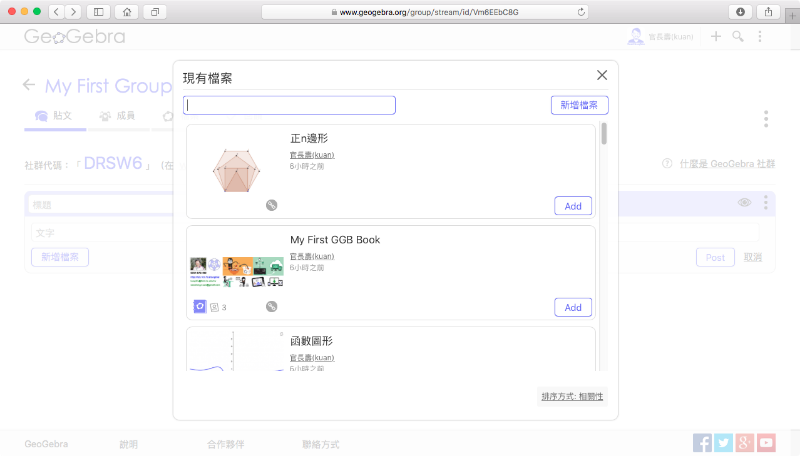Click the 新增檔案 button in the dialog
The image size is (800, 456).
[580, 105]
